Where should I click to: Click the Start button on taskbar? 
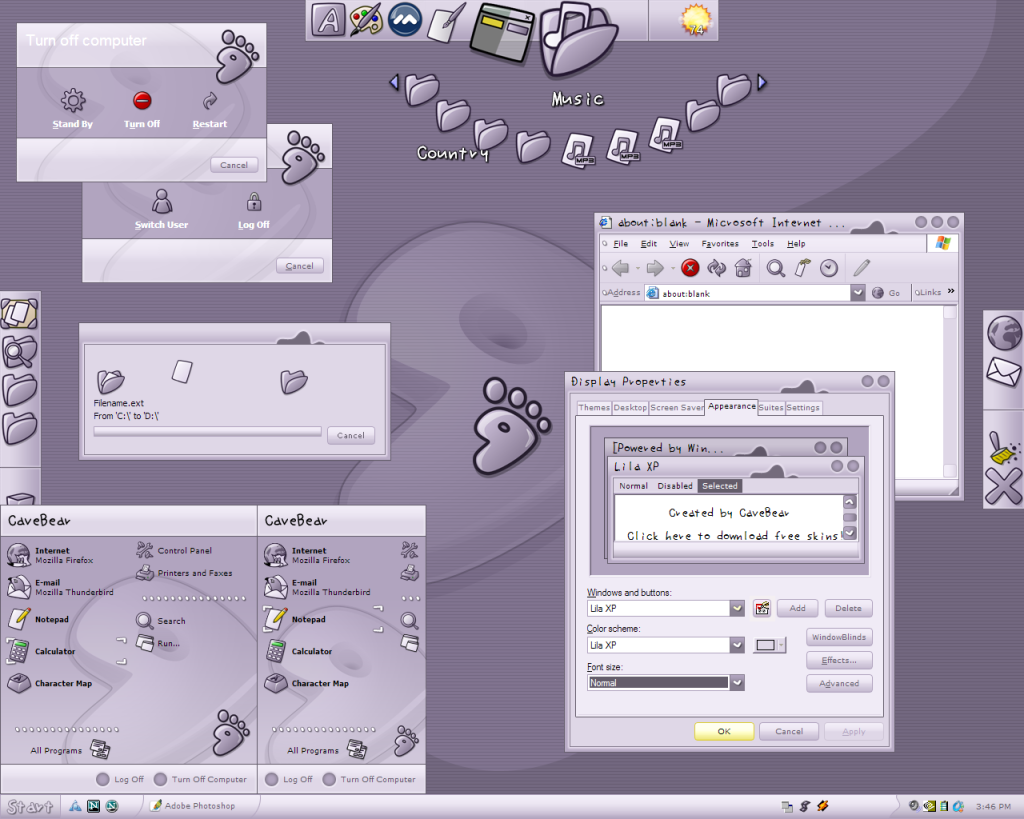point(29,806)
